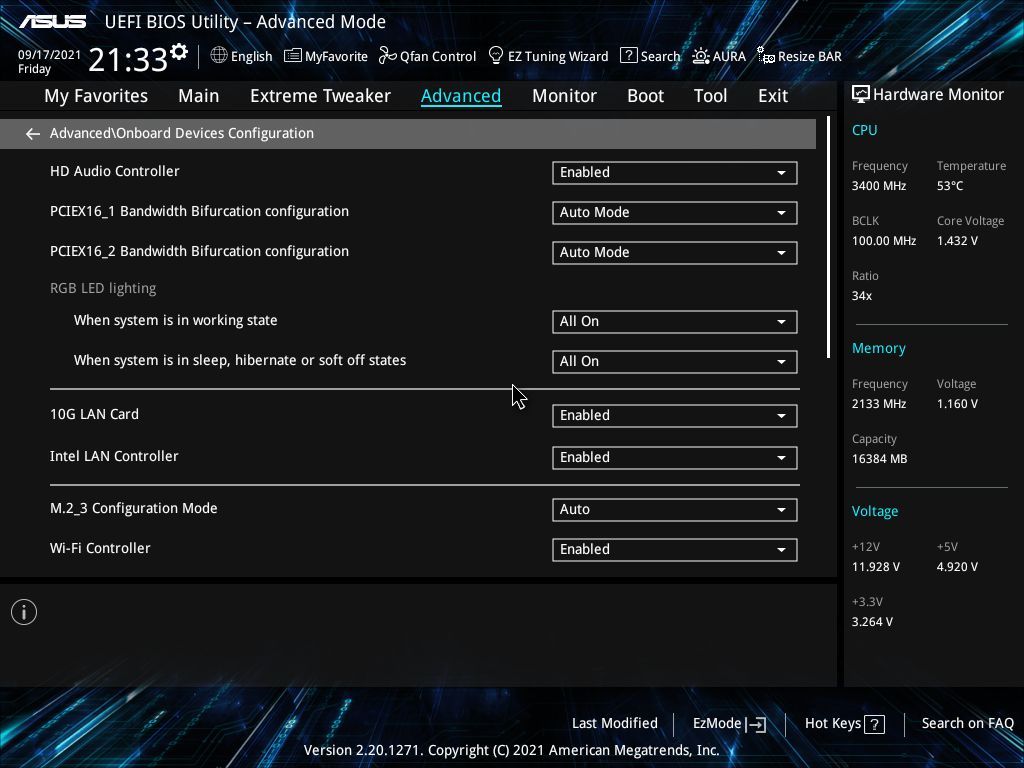Switch to Main tab

199,96
